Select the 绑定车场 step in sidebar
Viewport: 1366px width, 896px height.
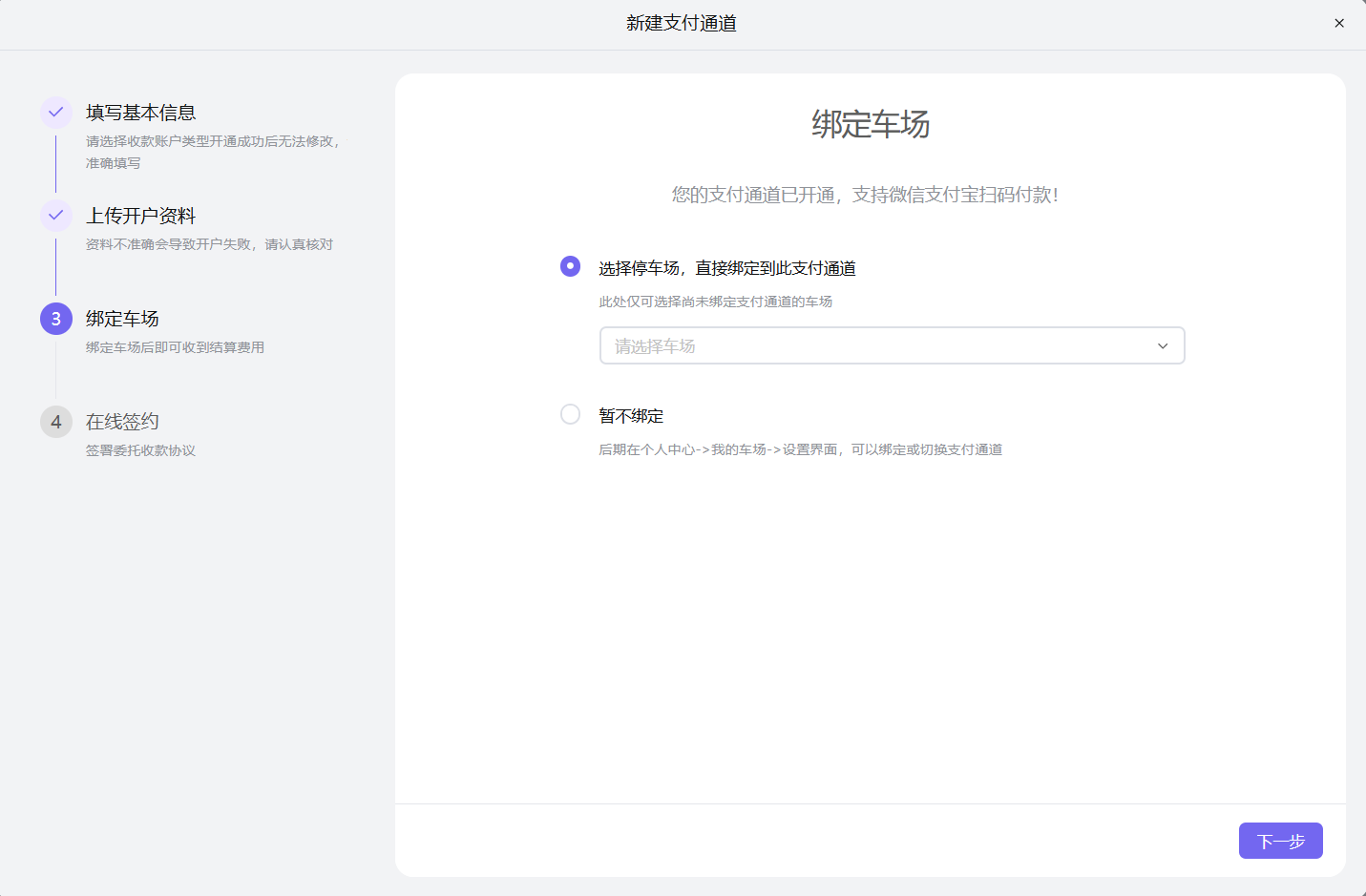point(121,318)
